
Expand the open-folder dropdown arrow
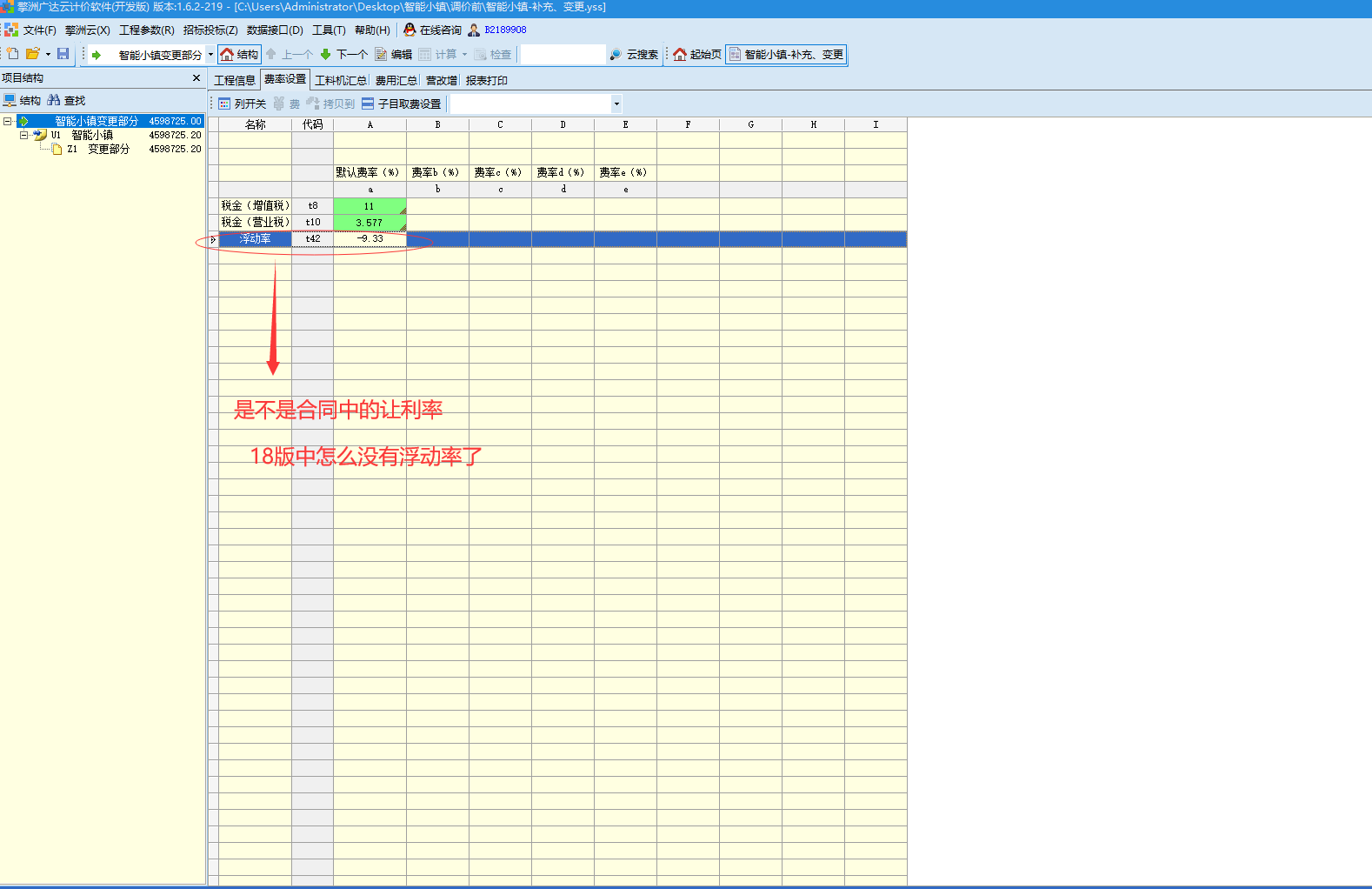pyautogui.click(x=48, y=54)
